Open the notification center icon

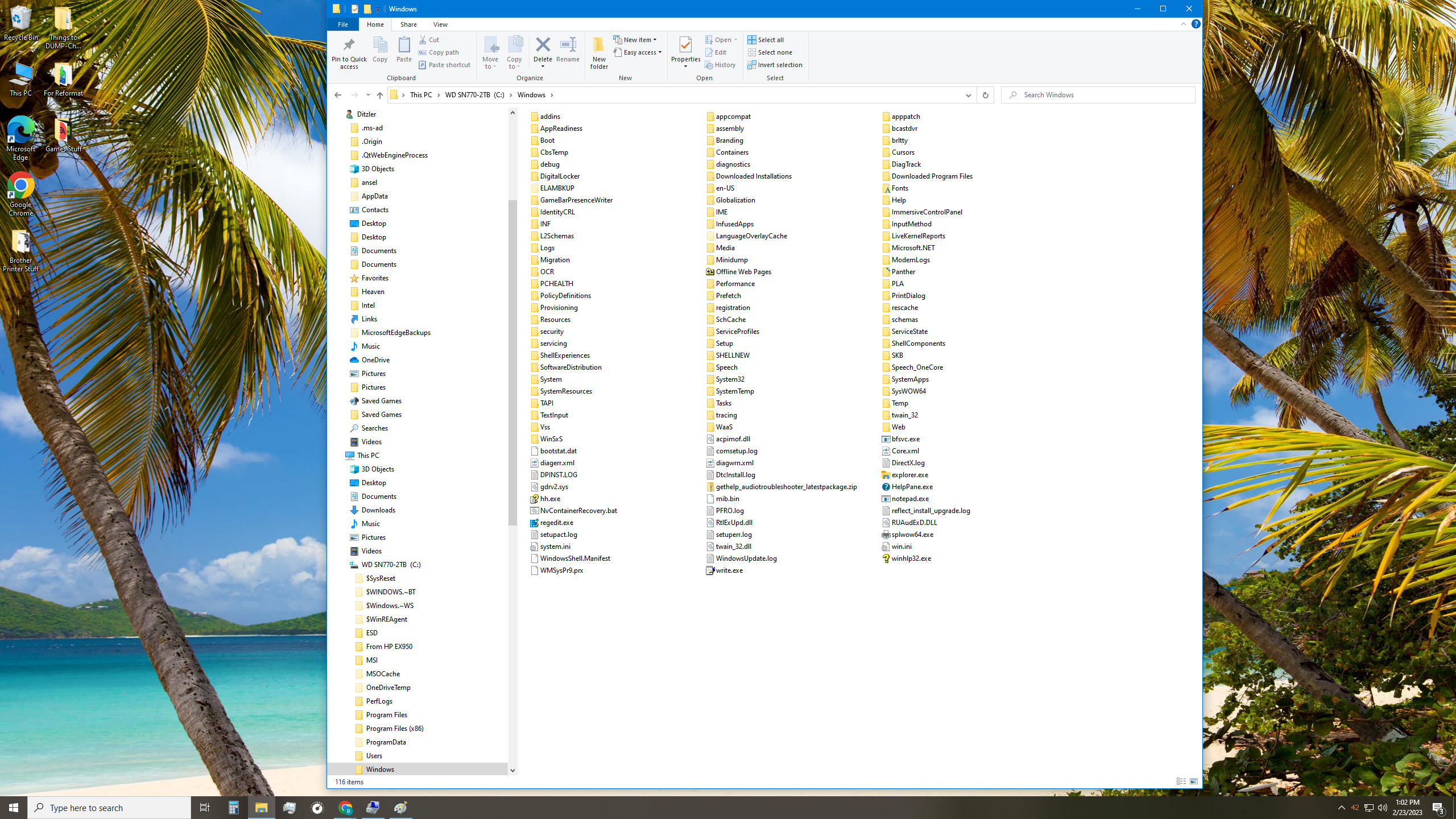pos(1438,808)
